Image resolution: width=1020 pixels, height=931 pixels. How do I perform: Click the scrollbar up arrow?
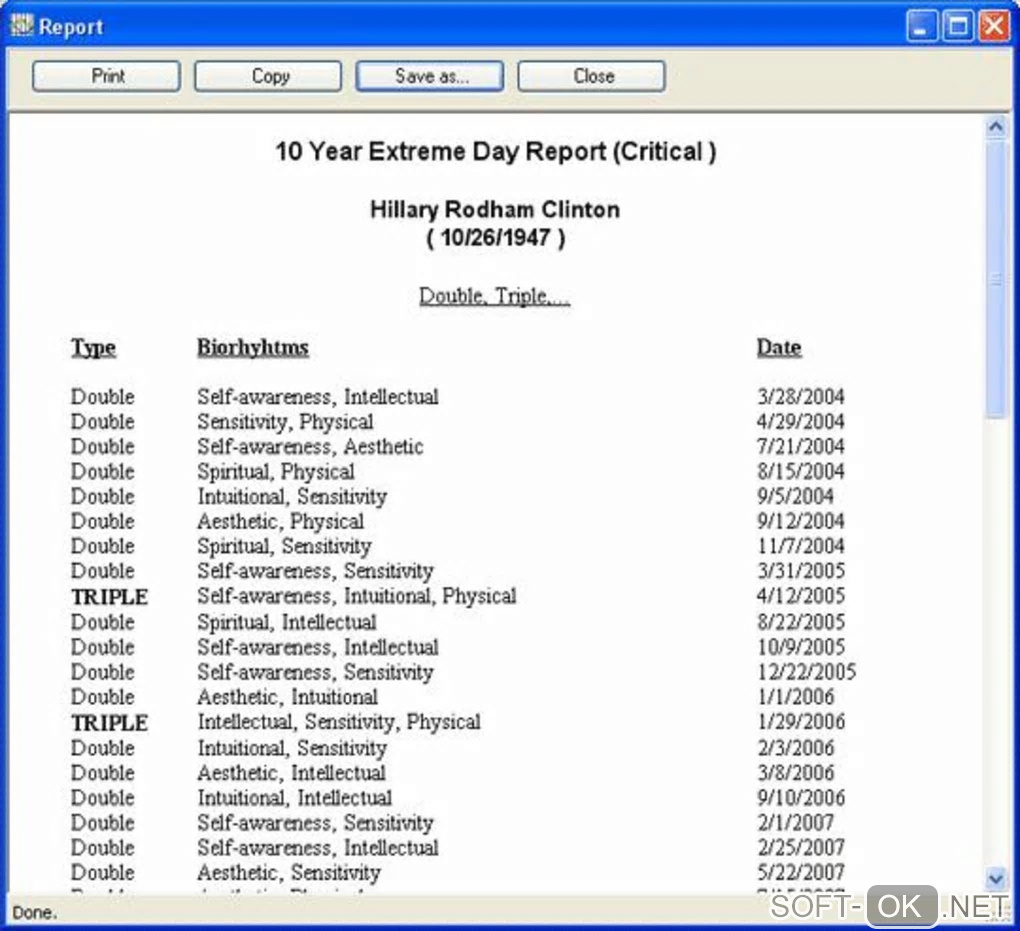[x=996, y=127]
